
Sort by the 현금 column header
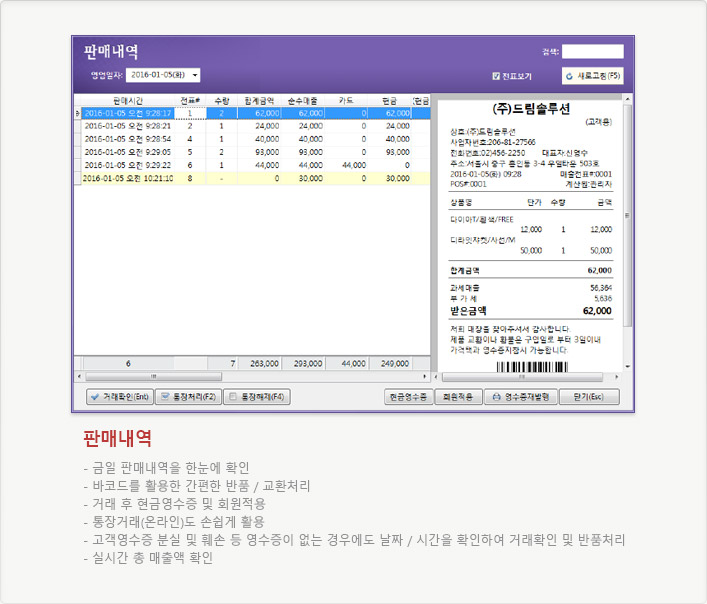click(x=389, y=101)
